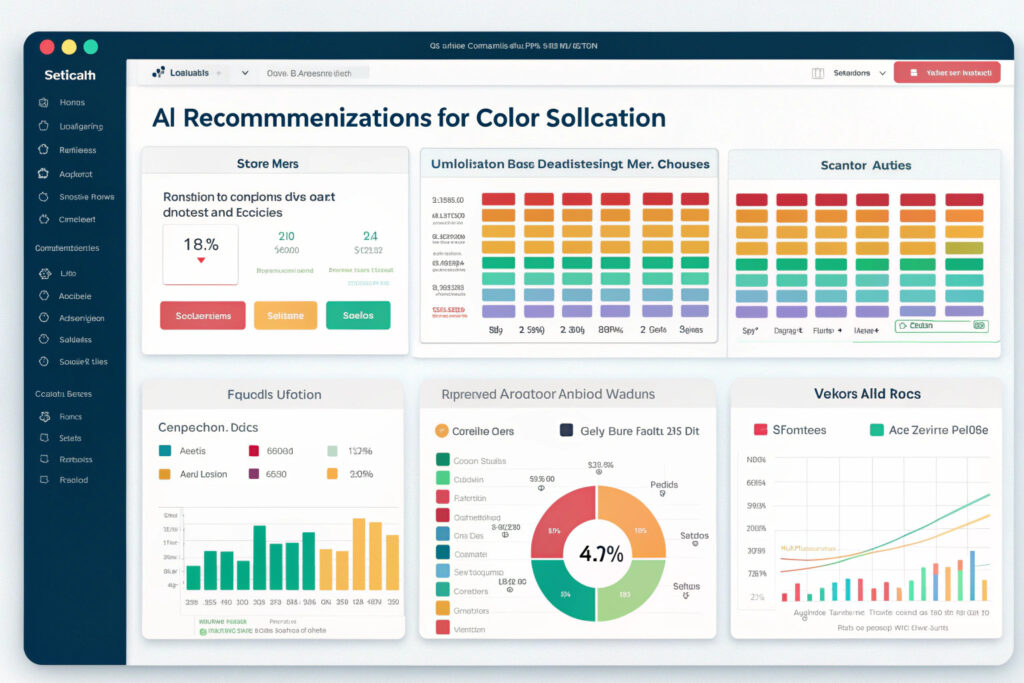Click the green Soelos button
The width and height of the screenshot is (1024, 683).
coord(358,316)
